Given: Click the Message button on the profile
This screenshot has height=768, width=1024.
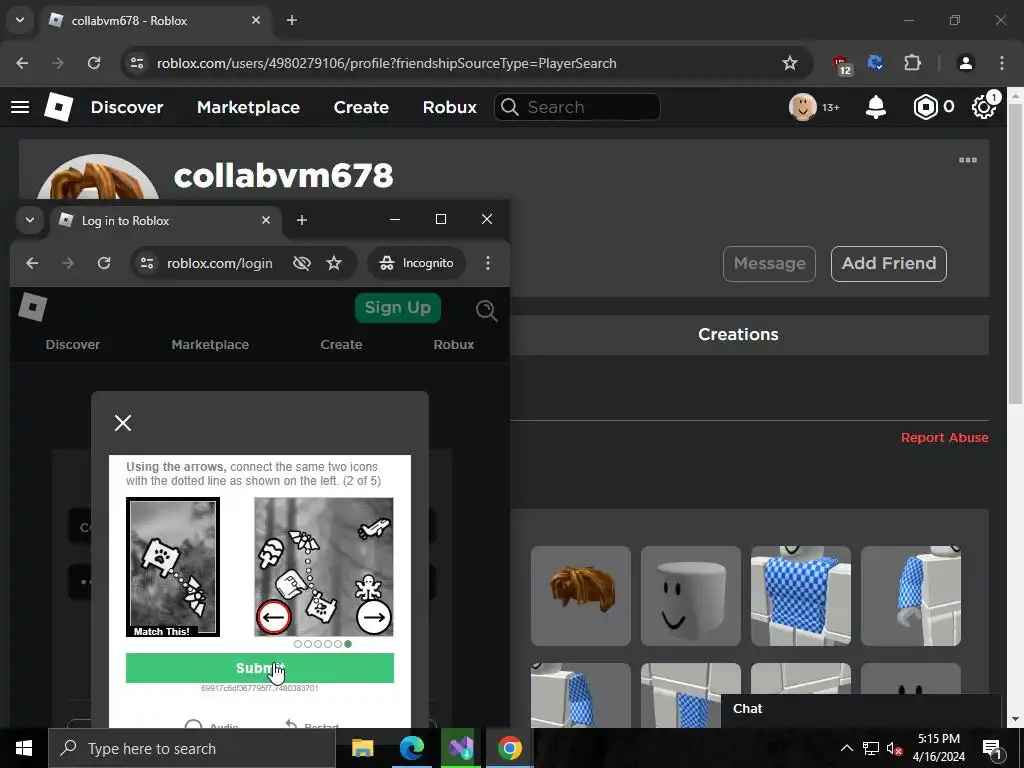Looking at the screenshot, I should (x=769, y=264).
